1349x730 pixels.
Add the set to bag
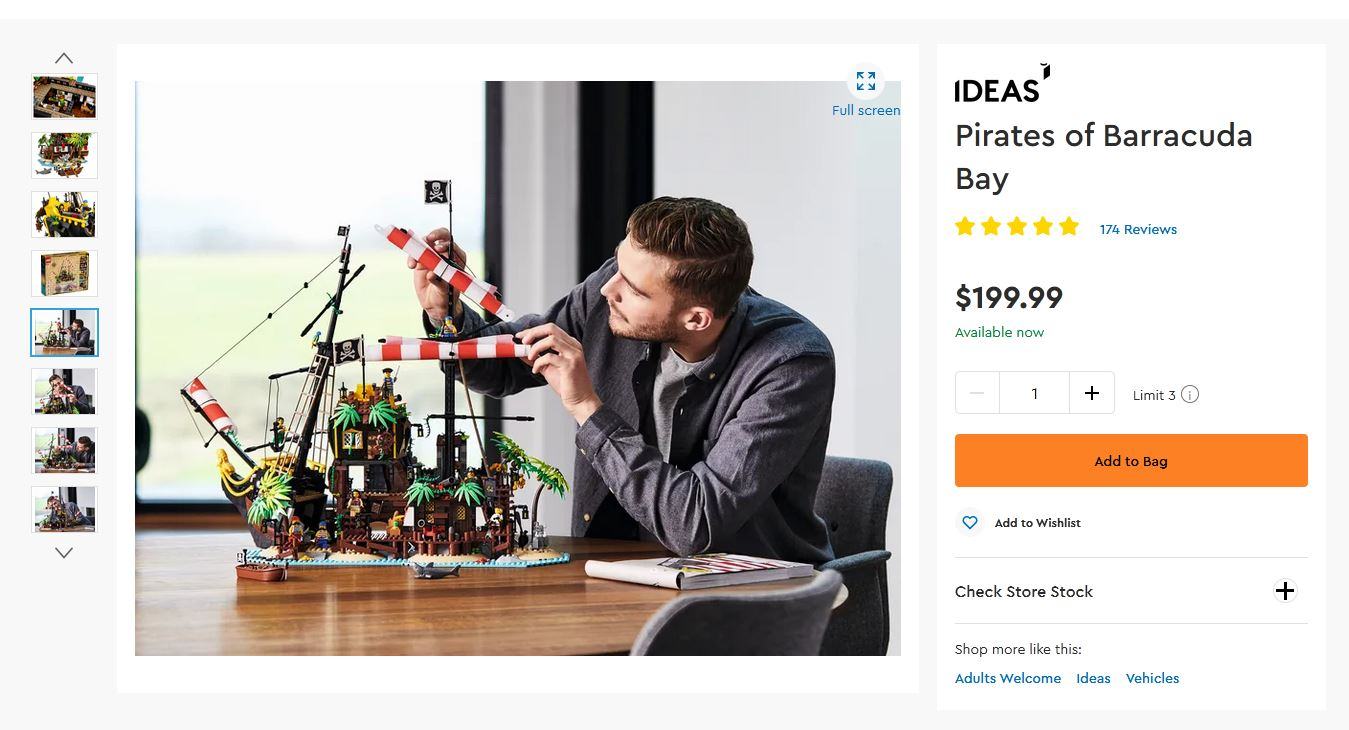(1131, 461)
